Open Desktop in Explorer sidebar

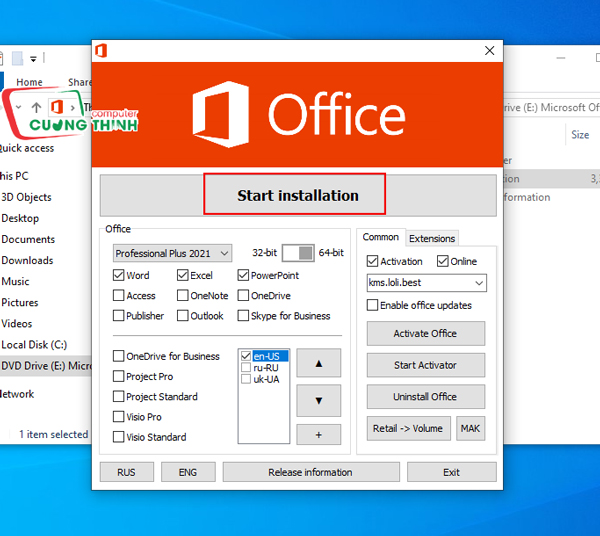coord(20,218)
